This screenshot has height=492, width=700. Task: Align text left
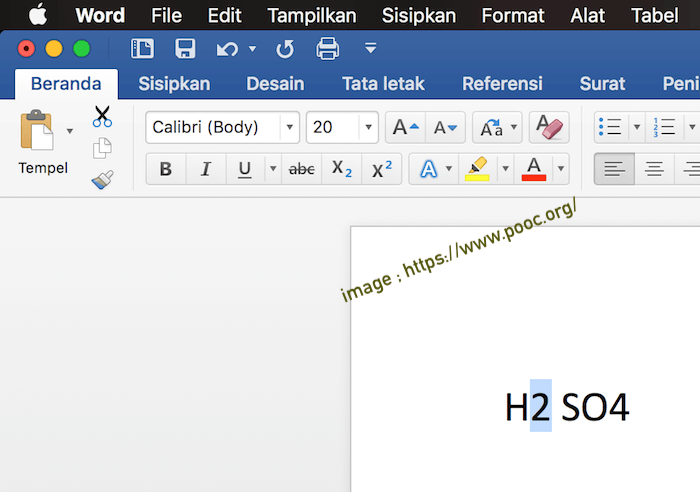click(x=614, y=169)
